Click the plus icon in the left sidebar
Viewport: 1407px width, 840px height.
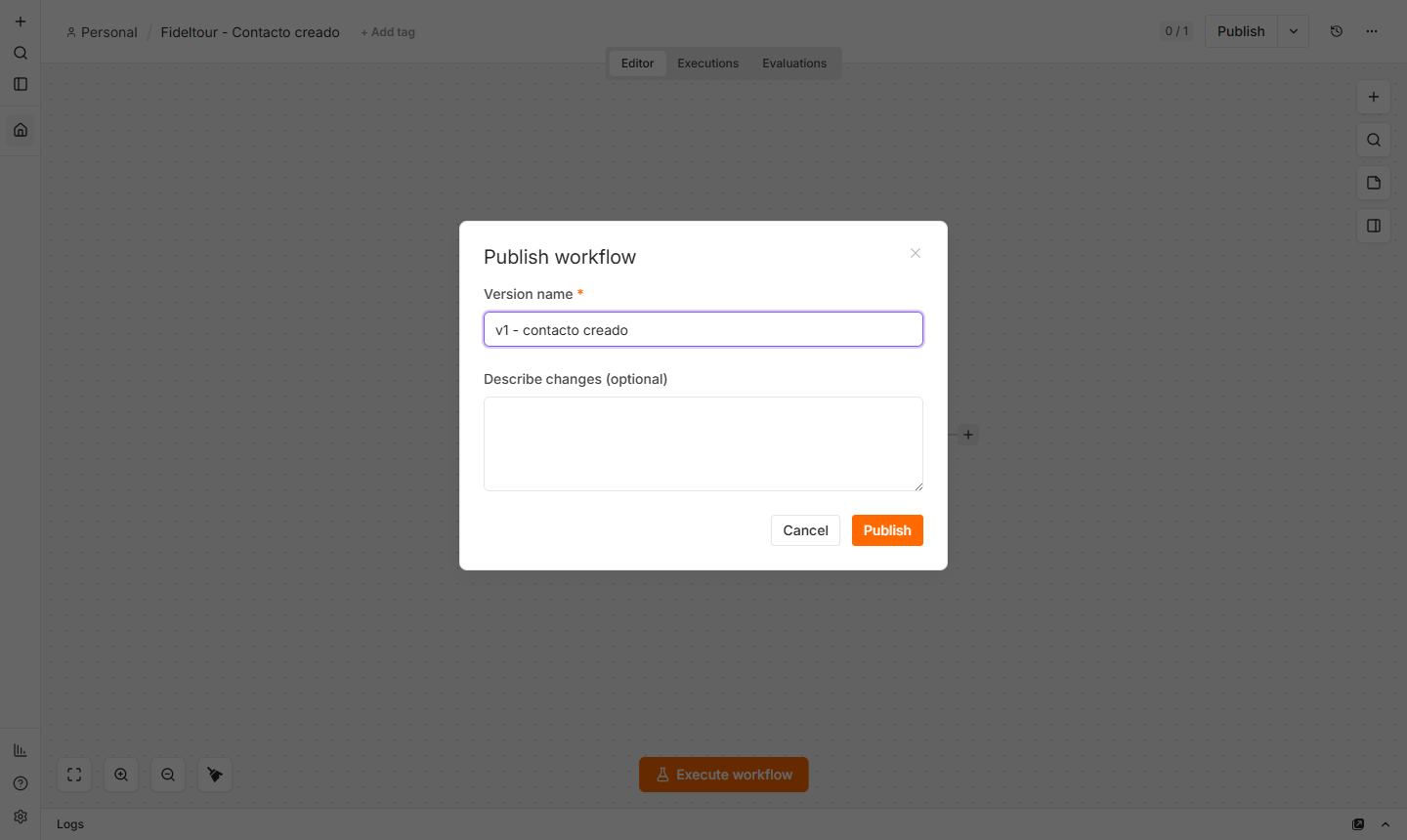point(21,21)
